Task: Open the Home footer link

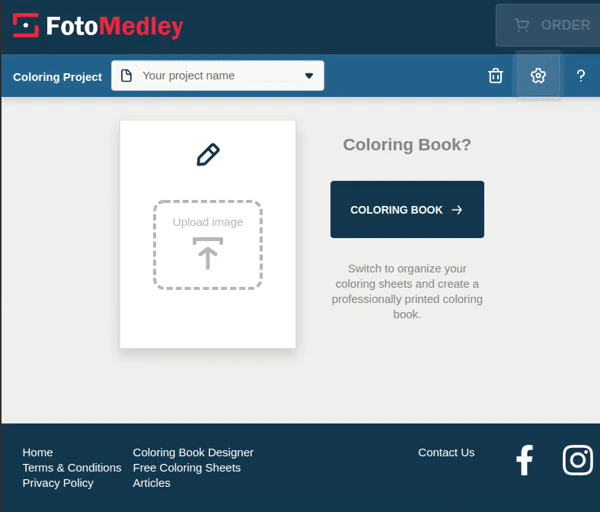Action: click(38, 452)
